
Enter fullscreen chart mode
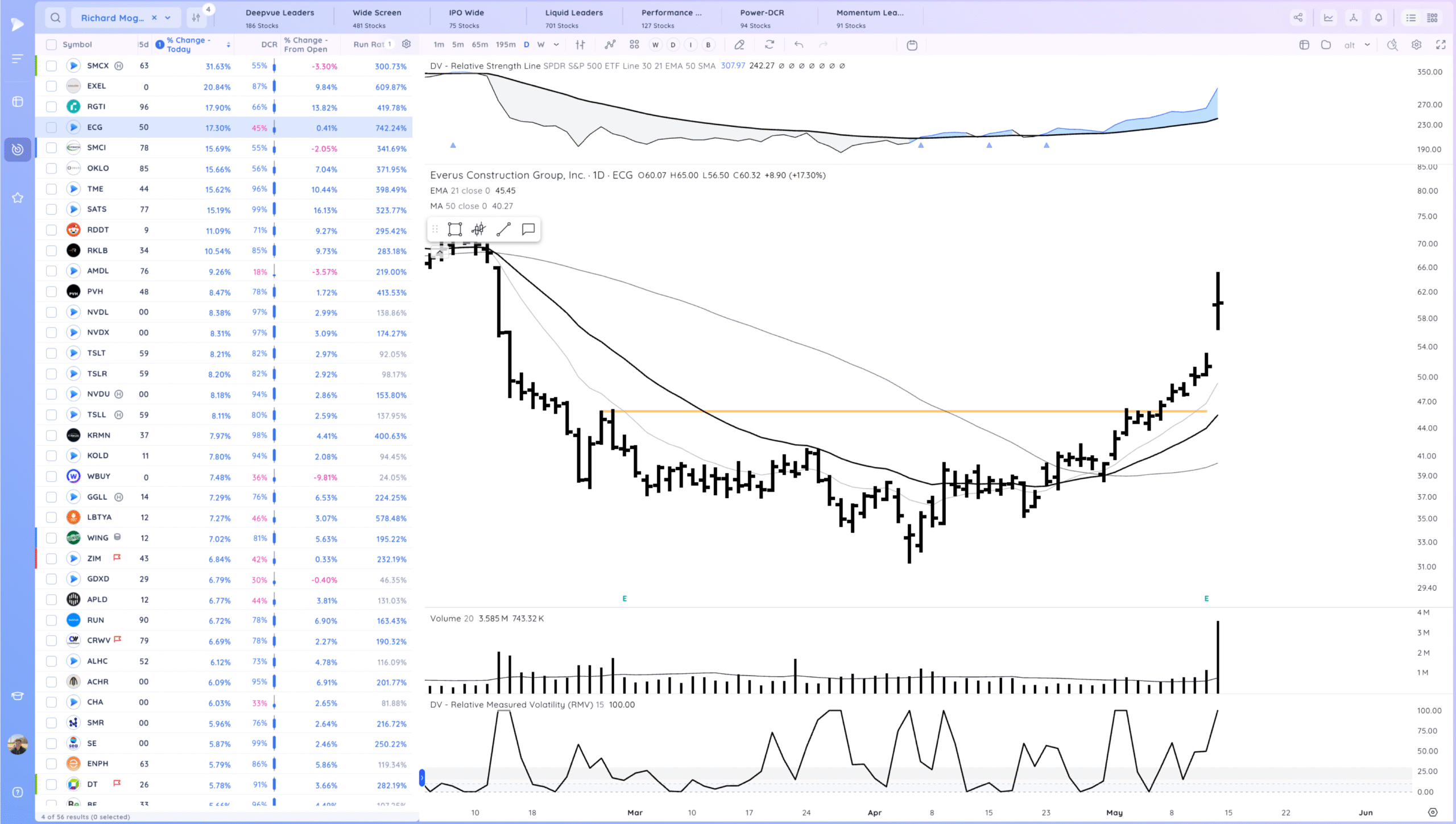coord(1441,44)
